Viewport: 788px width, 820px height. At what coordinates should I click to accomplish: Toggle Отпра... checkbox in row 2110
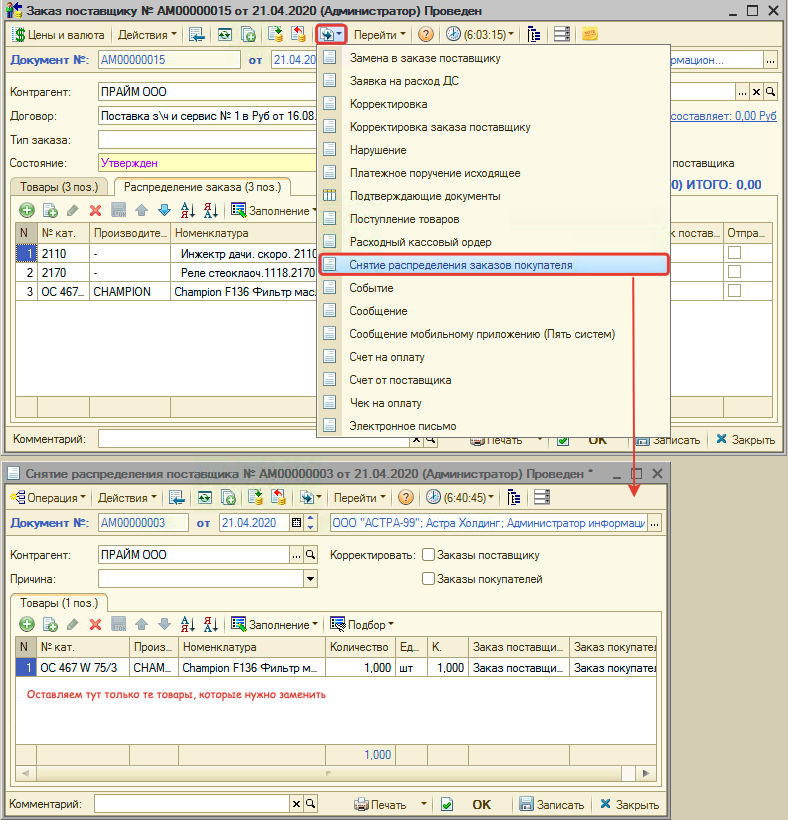734,253
